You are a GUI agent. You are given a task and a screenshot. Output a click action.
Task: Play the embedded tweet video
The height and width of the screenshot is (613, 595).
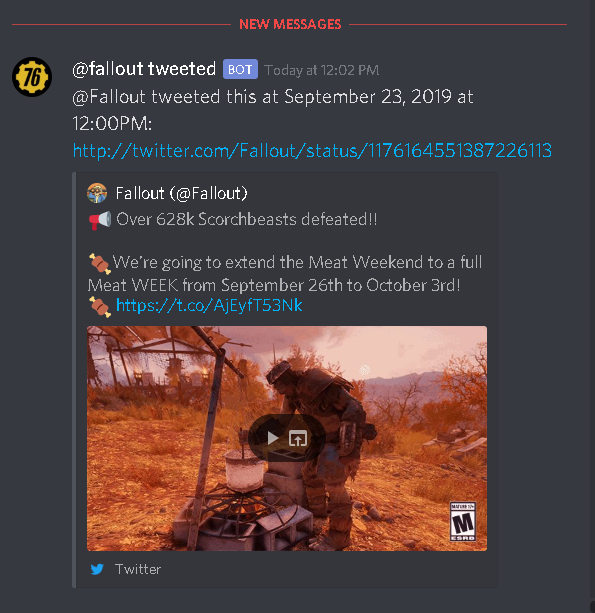click(x=272, y=438)
